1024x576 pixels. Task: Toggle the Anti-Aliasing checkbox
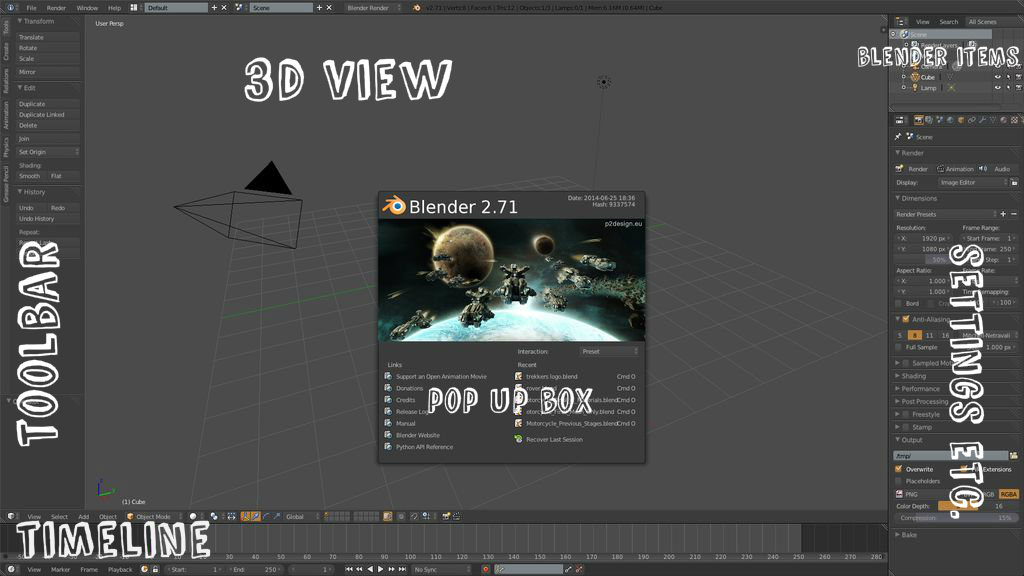906,319
